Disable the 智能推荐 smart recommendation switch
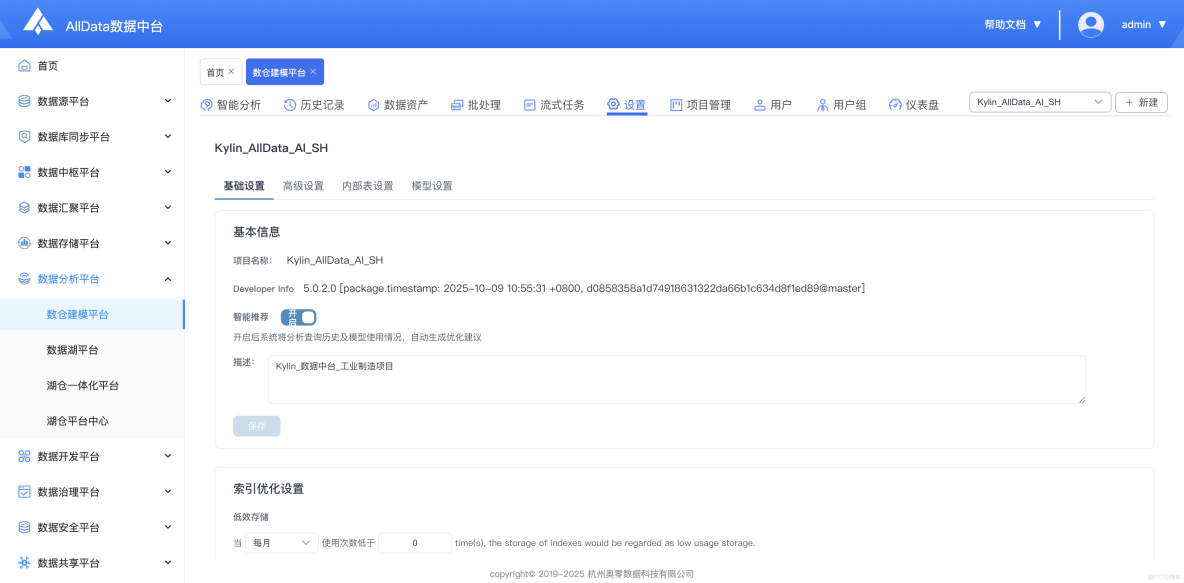 point(299,315)
